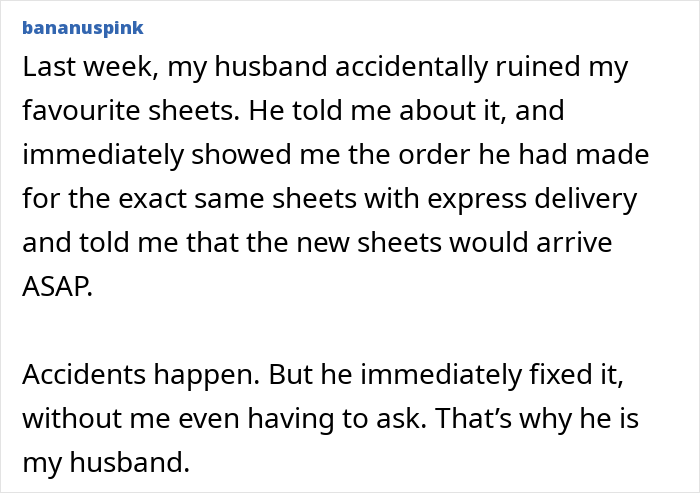
Task: Click the phrase "would arrive"
Action: click(530, 243)
